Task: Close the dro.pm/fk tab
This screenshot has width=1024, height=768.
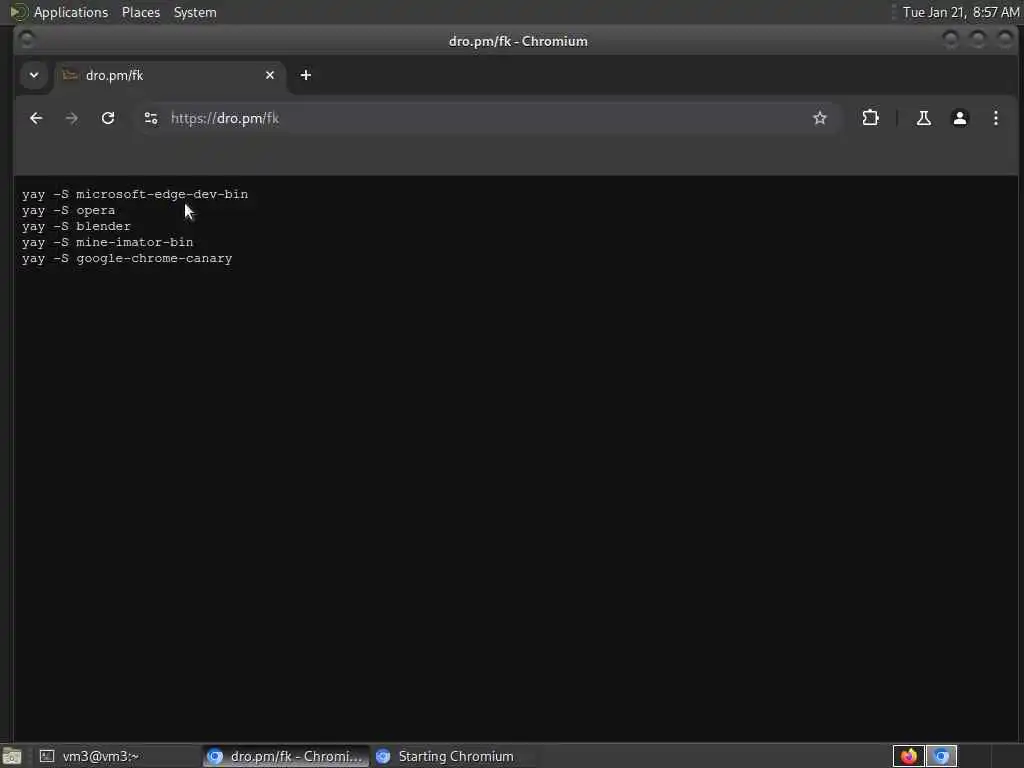Action: click(x=270, y=75)
